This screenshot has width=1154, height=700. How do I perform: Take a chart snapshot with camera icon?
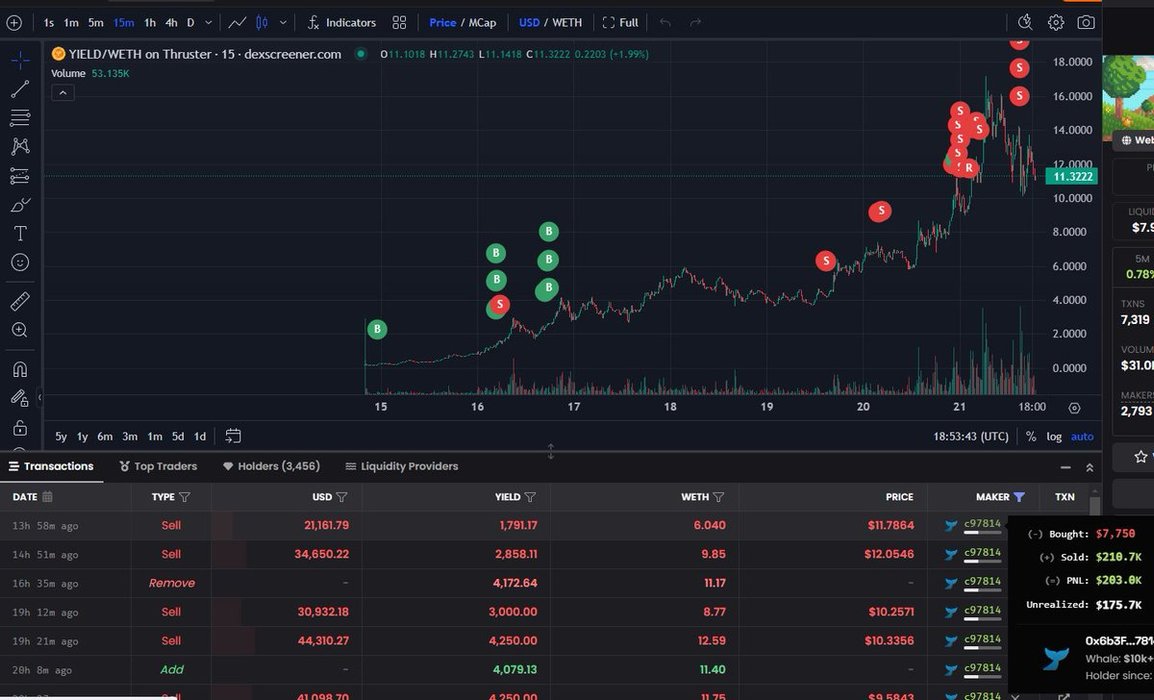[x=1085, y=22]
